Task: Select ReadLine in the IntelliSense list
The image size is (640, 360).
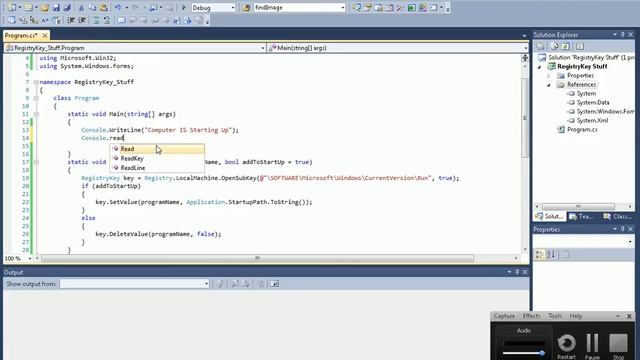Action: coord(158,168)
